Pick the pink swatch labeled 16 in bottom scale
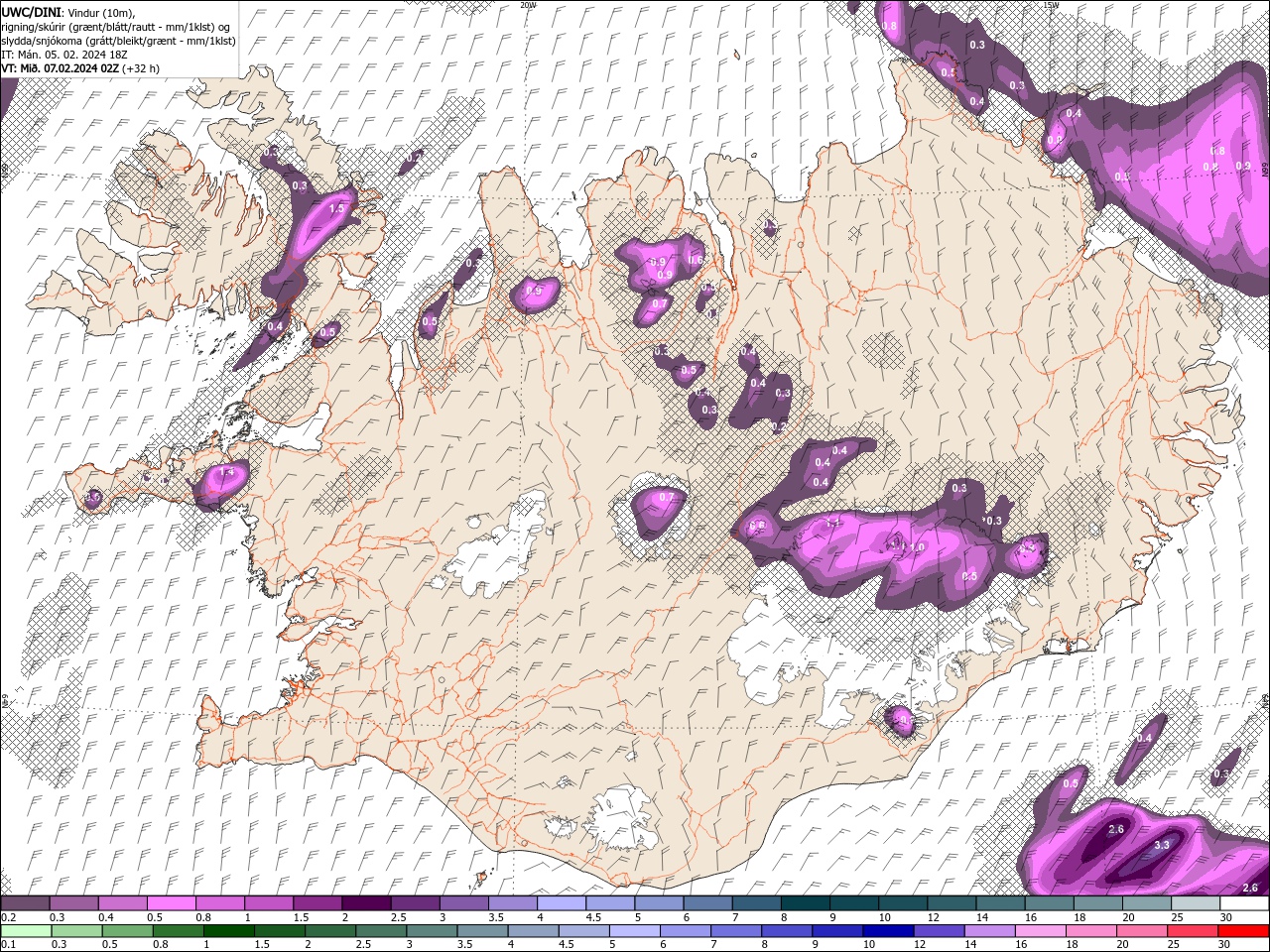Screen dimensions: 1270x952 (1041, 930)
